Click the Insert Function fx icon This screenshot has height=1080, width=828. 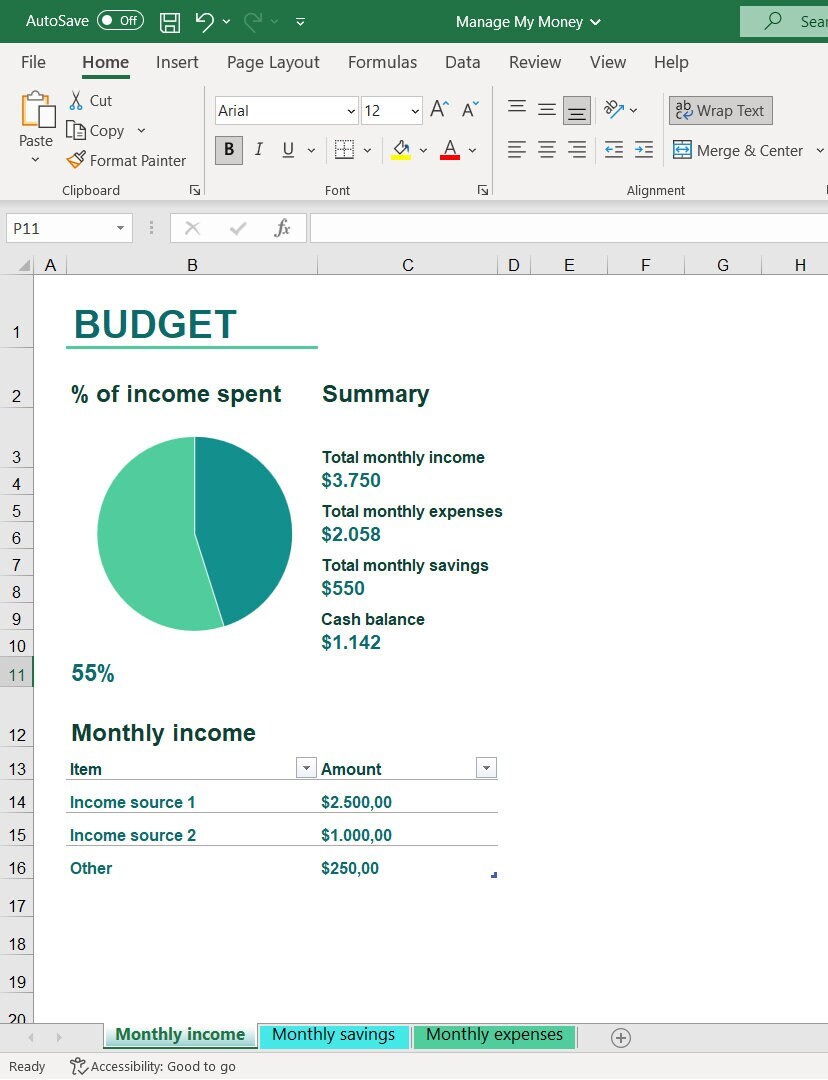[x=282, y=228]
